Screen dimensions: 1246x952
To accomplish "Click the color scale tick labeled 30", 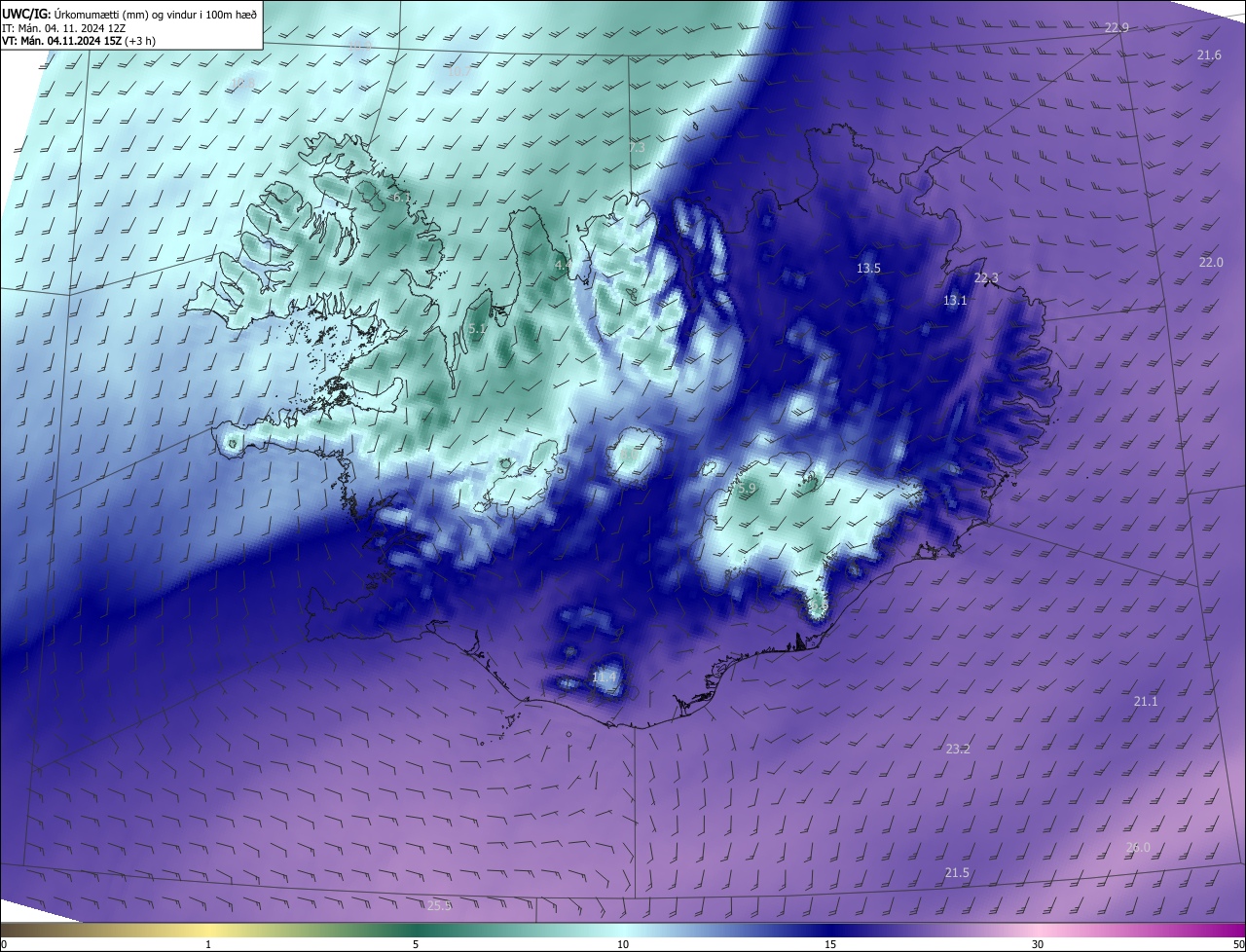I will click(1038, 944).
